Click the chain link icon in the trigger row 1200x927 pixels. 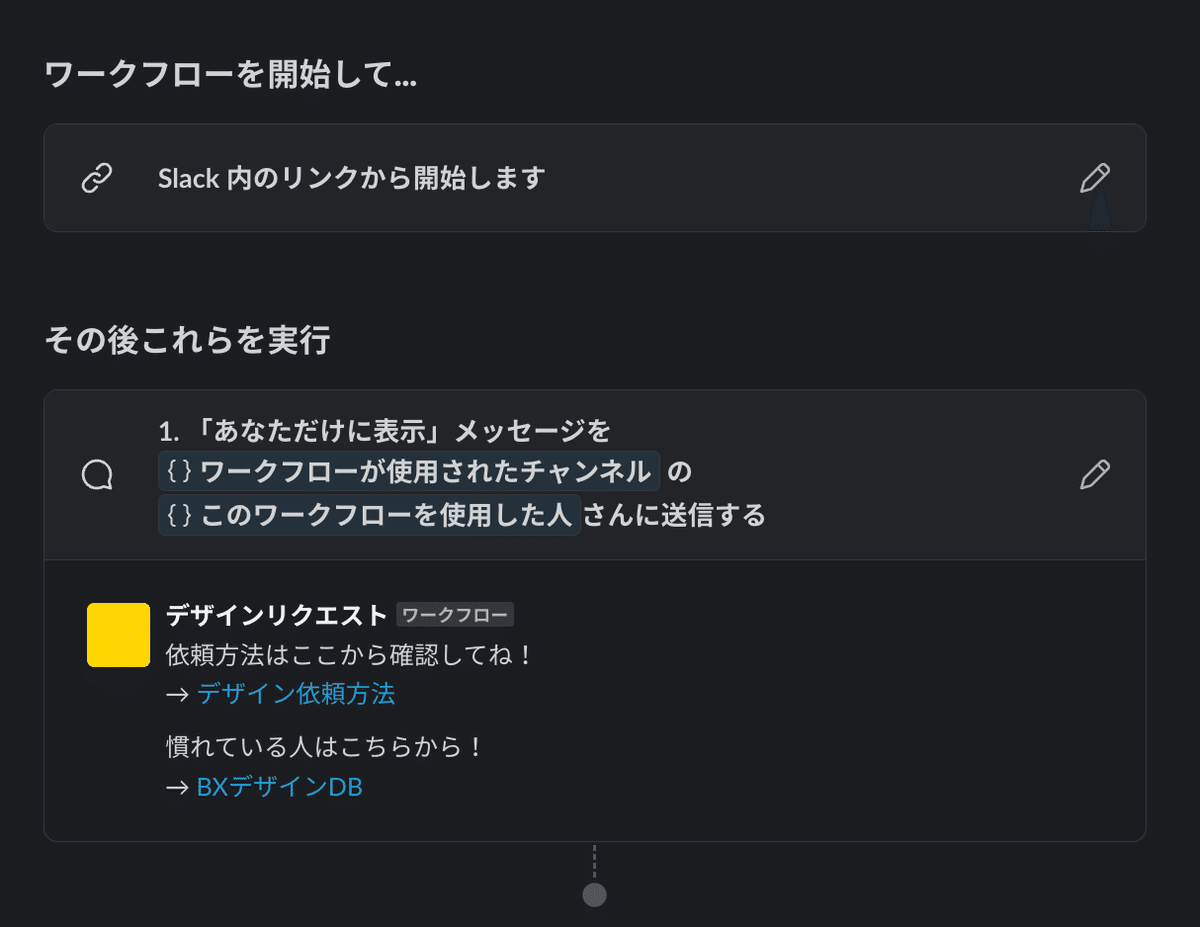click(x=96, y=179)
